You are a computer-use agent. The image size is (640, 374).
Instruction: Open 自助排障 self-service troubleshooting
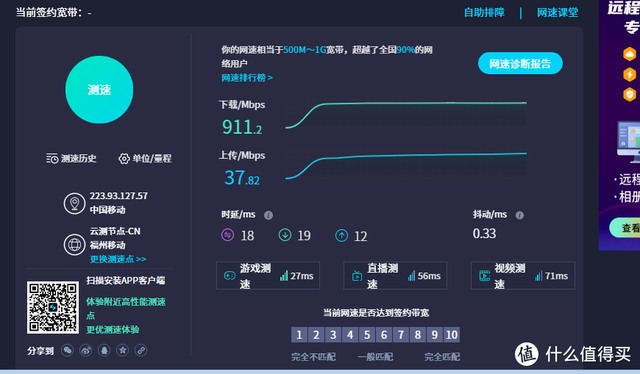[484, 13]
